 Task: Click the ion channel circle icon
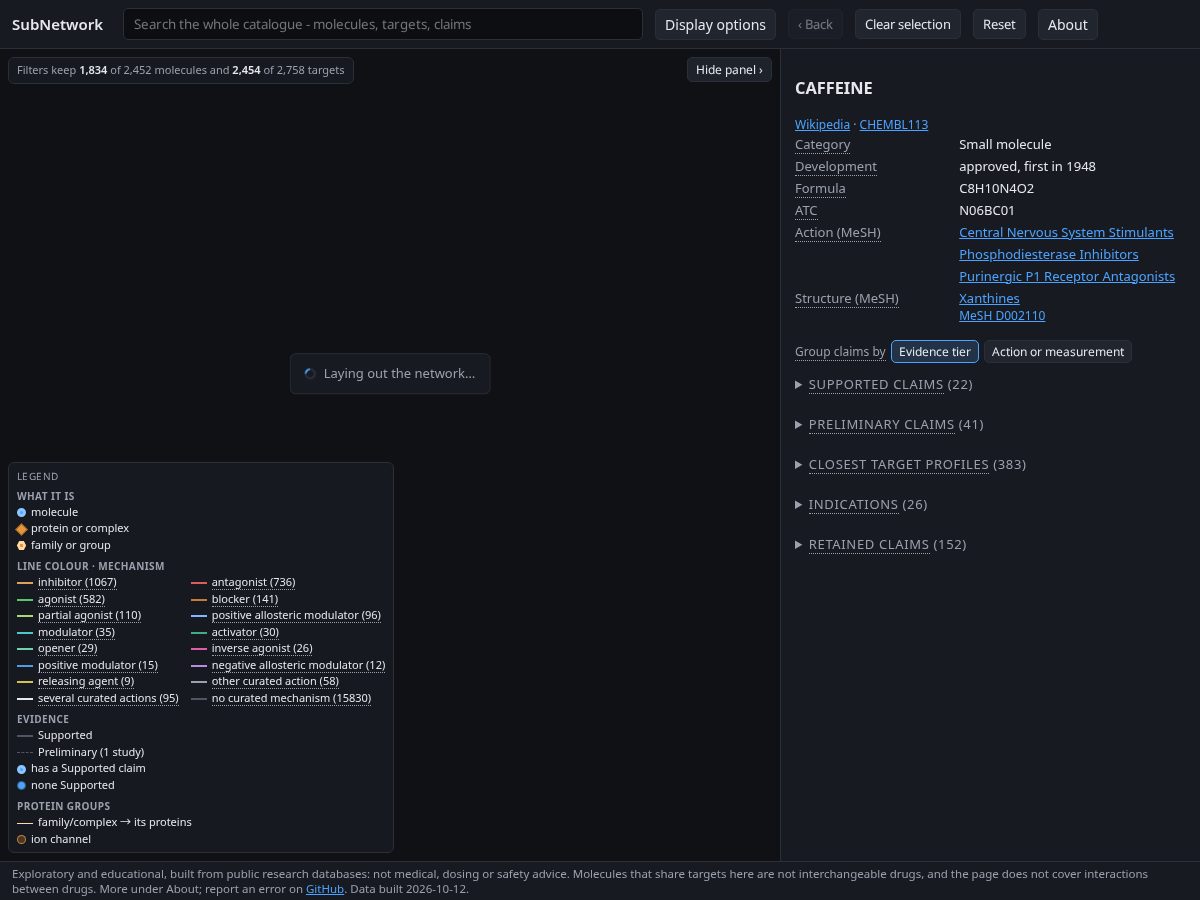pos(22,840)
